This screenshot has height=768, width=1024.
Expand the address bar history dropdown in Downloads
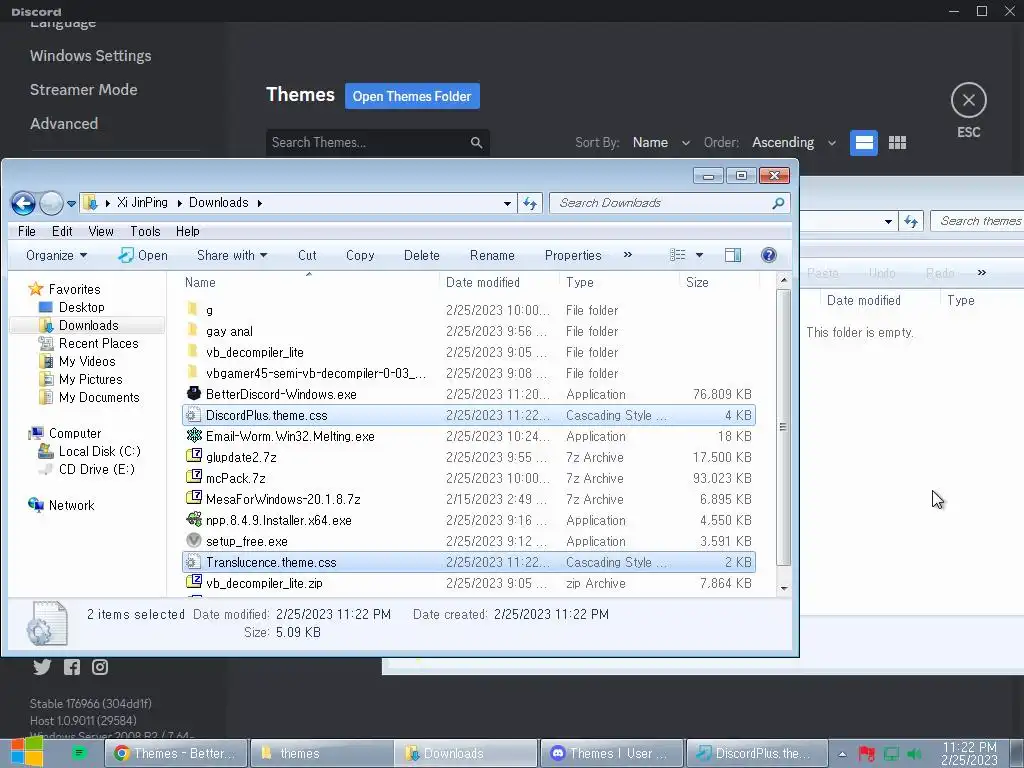point(507,203)
